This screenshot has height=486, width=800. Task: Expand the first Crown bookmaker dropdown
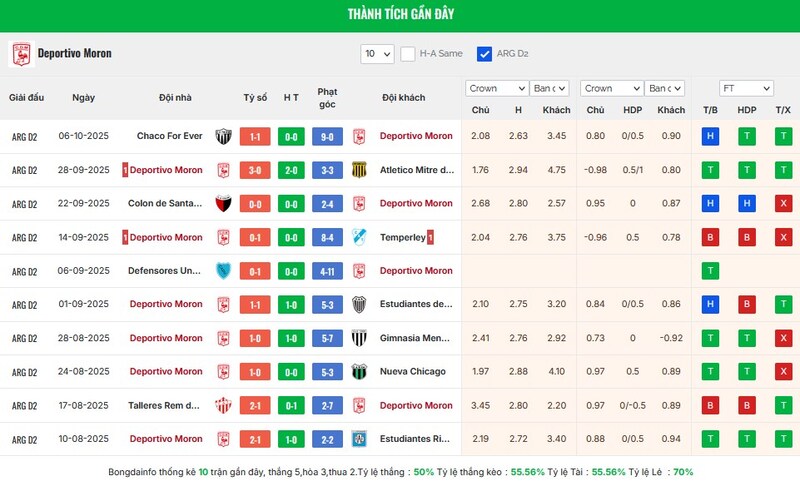(x=497, y=88)
